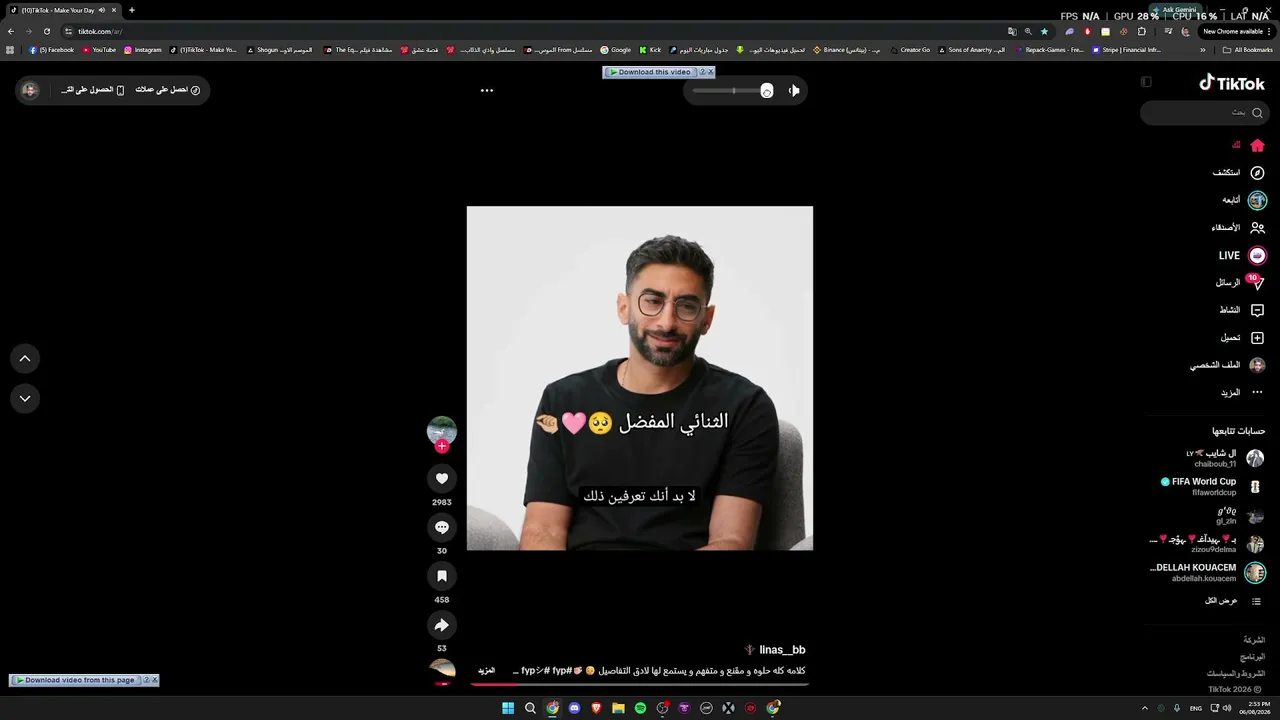Open Discord from the taskbar
The image size is (1280, 720).
[574, 708]
